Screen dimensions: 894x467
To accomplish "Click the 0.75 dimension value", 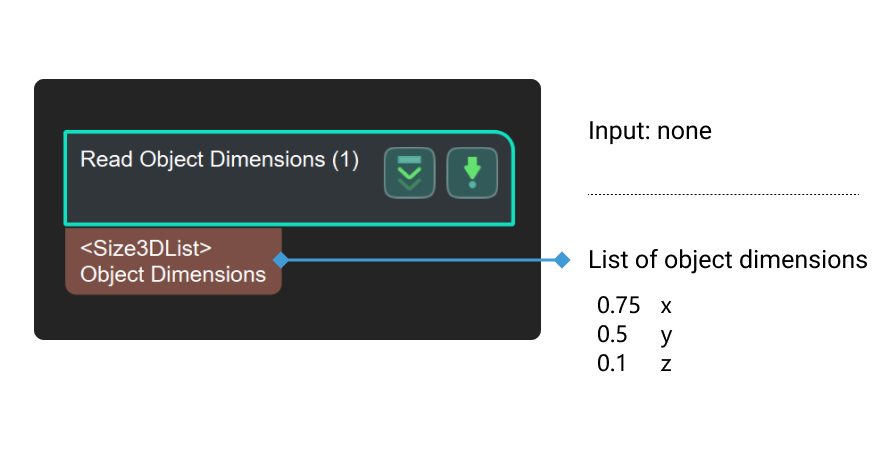I will click(618, 305).
